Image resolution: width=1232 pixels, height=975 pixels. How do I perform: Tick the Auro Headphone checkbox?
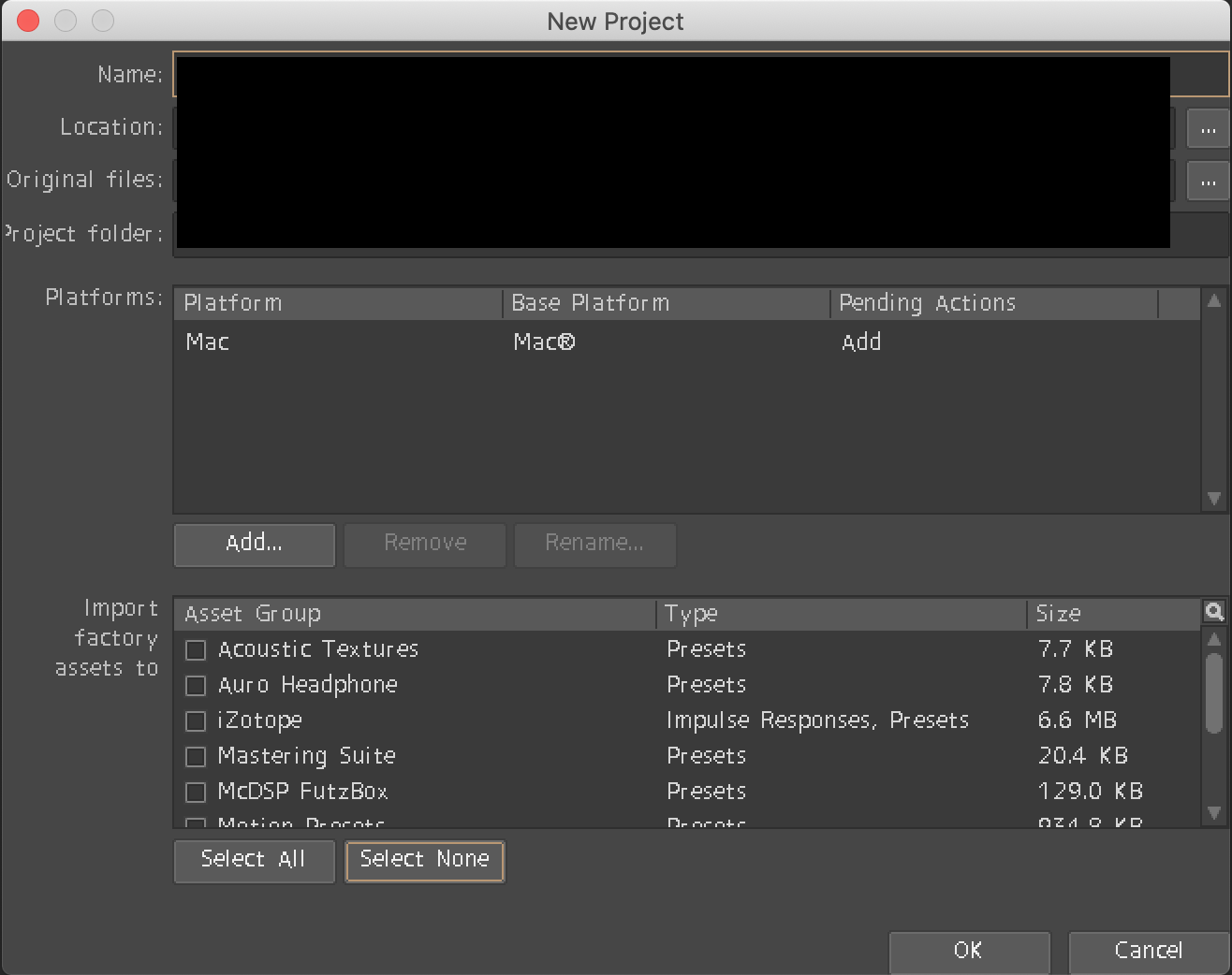[196, 686]
